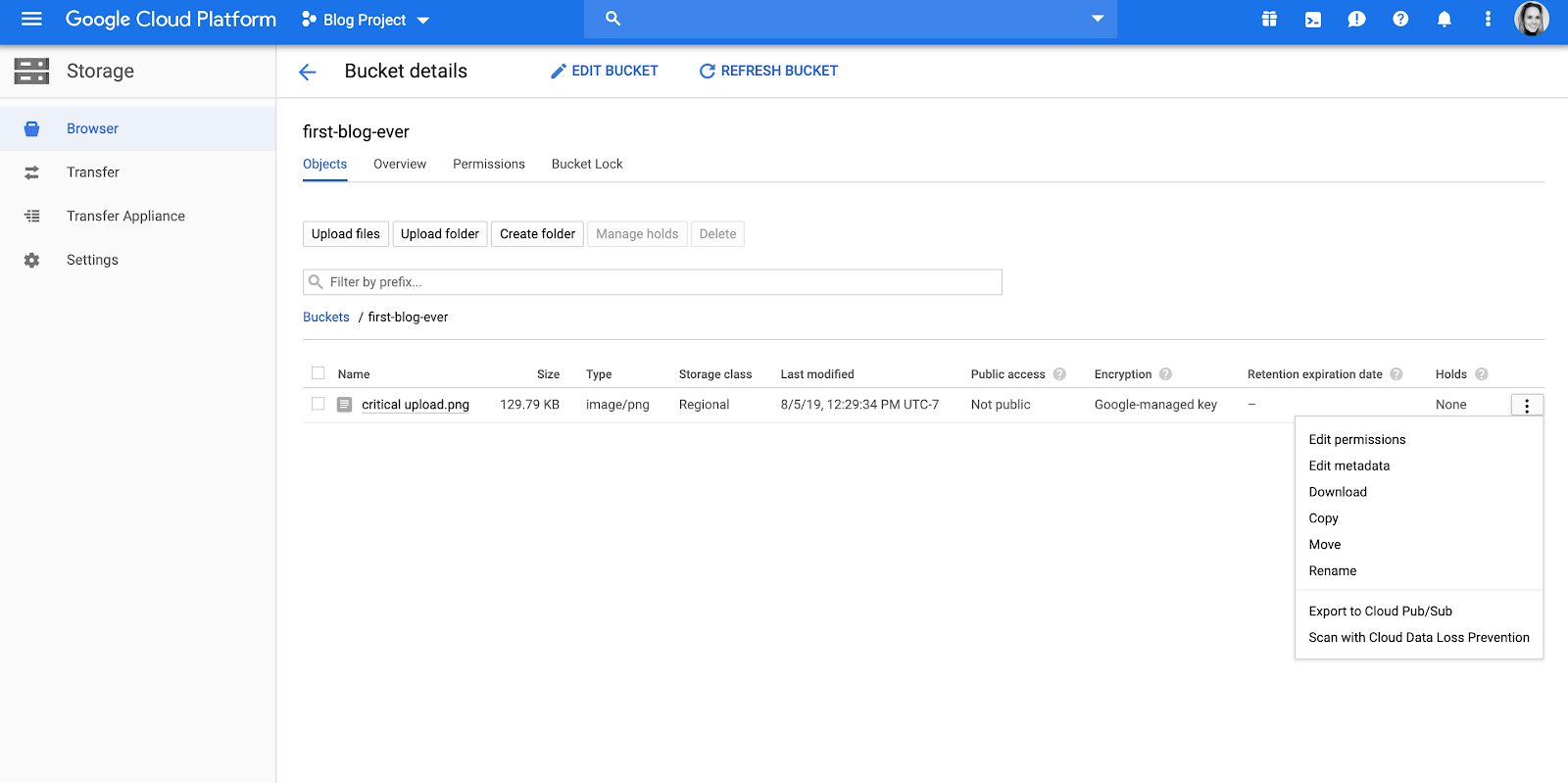Click the Storage product icon

[x=31, y=71]
